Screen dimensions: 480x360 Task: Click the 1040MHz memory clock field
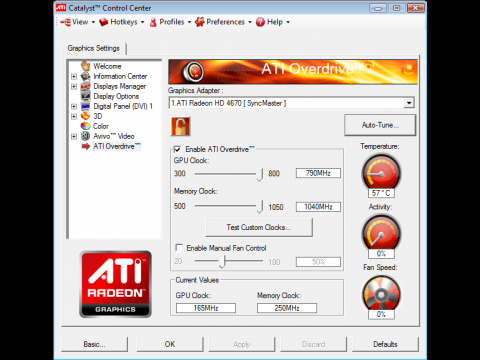coord(318,207)
